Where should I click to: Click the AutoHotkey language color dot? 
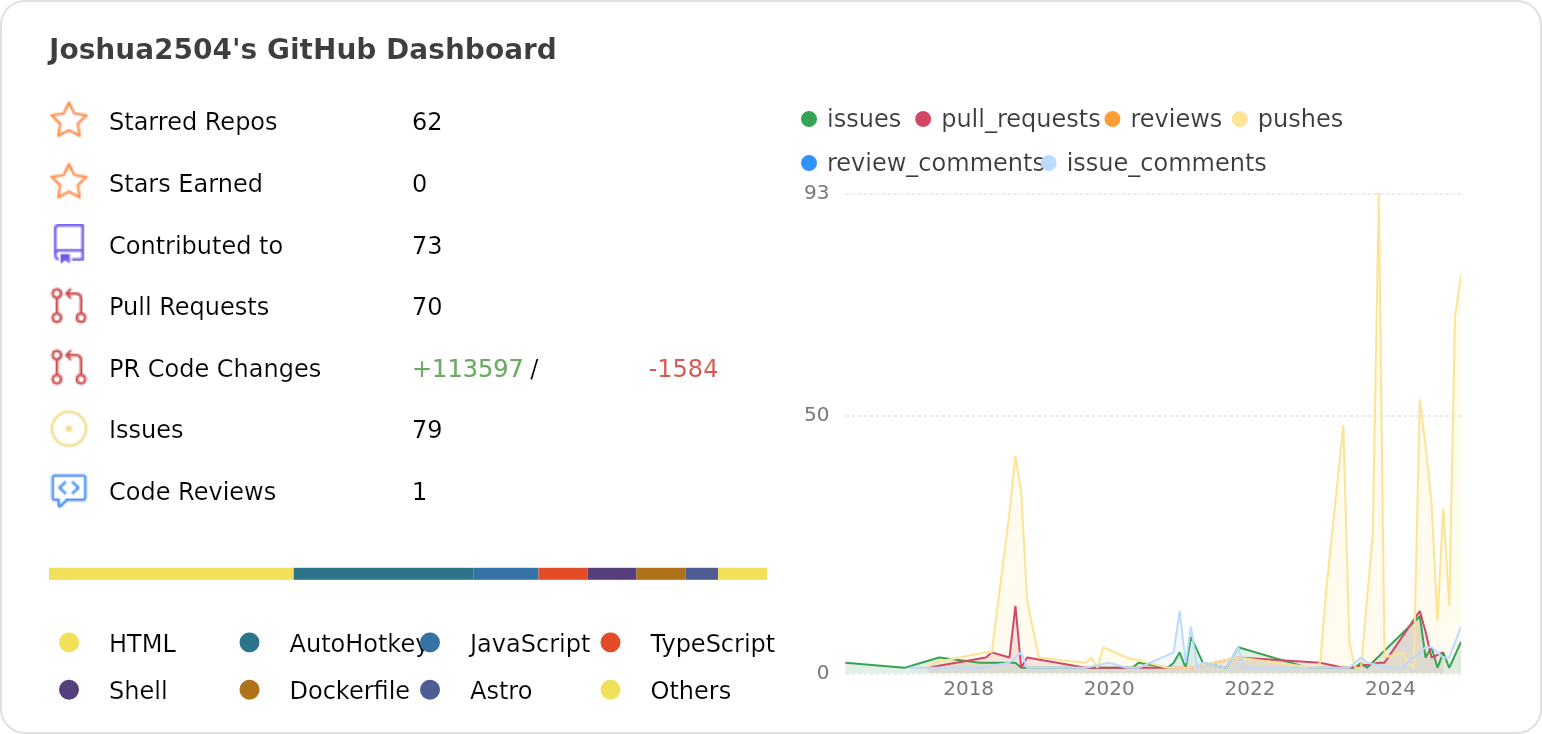(250, 642)
